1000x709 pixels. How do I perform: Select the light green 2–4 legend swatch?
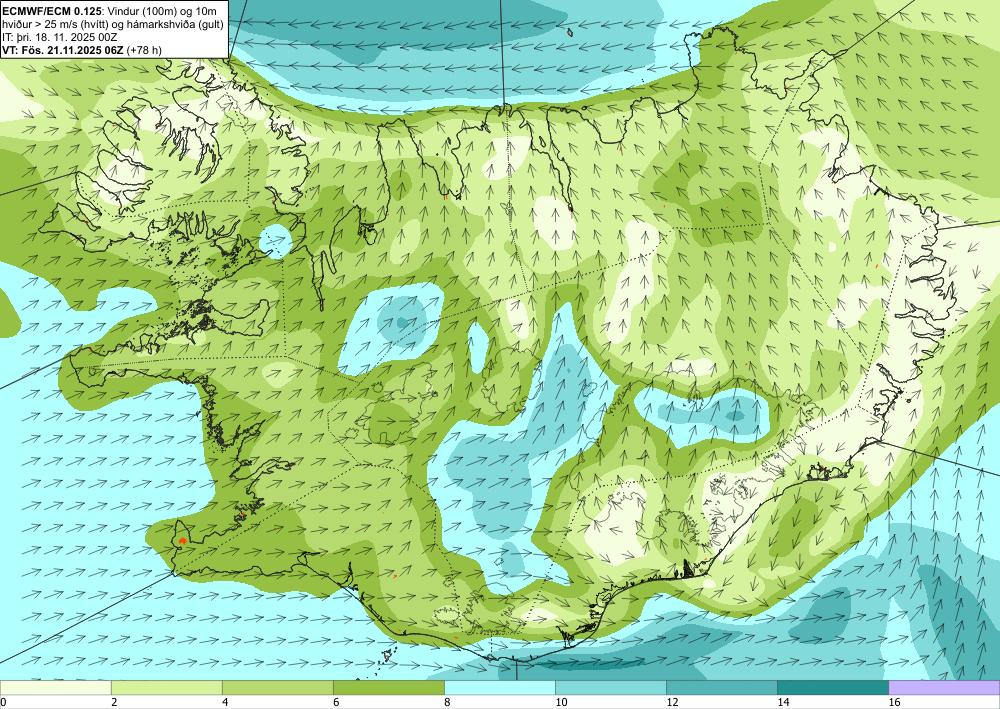(166, 687)
